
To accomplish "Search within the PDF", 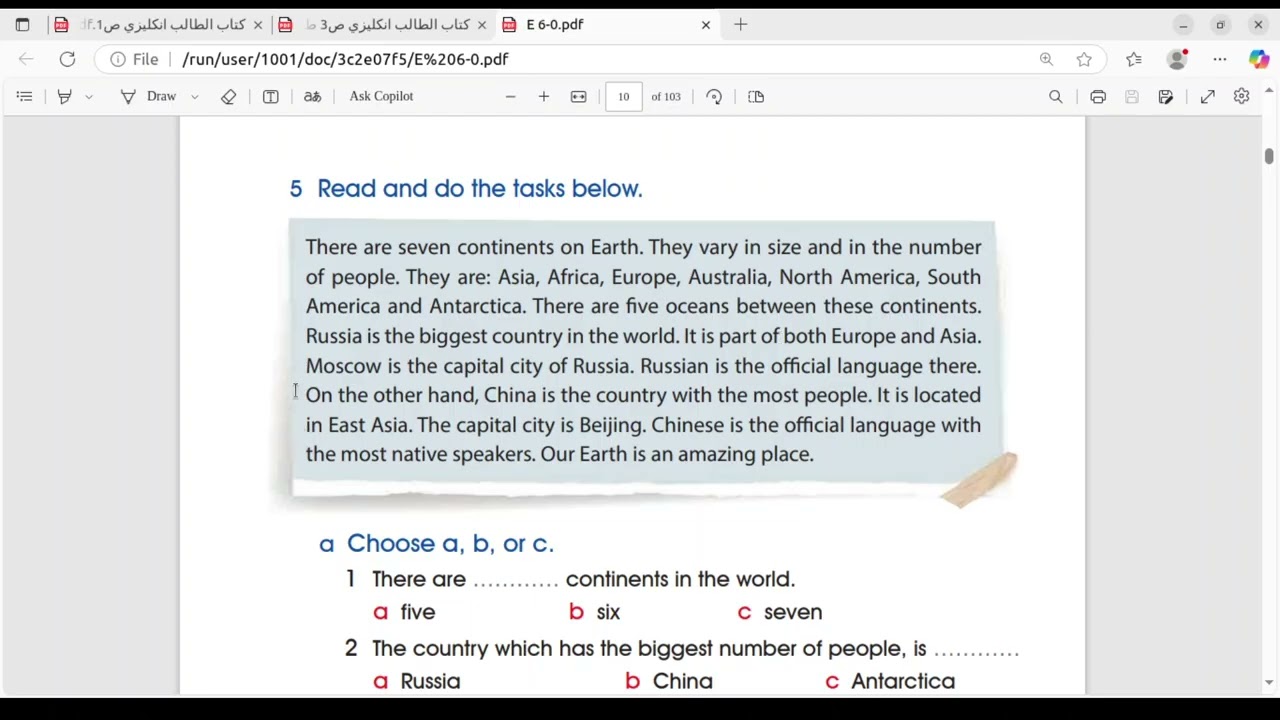I will coord(1056,96).
